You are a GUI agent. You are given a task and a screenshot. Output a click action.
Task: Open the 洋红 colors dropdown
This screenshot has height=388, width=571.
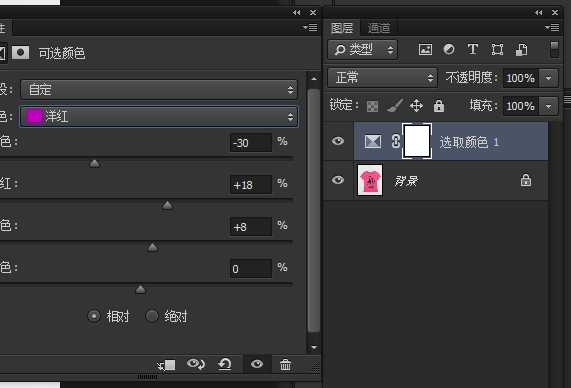tap(159, 117)
